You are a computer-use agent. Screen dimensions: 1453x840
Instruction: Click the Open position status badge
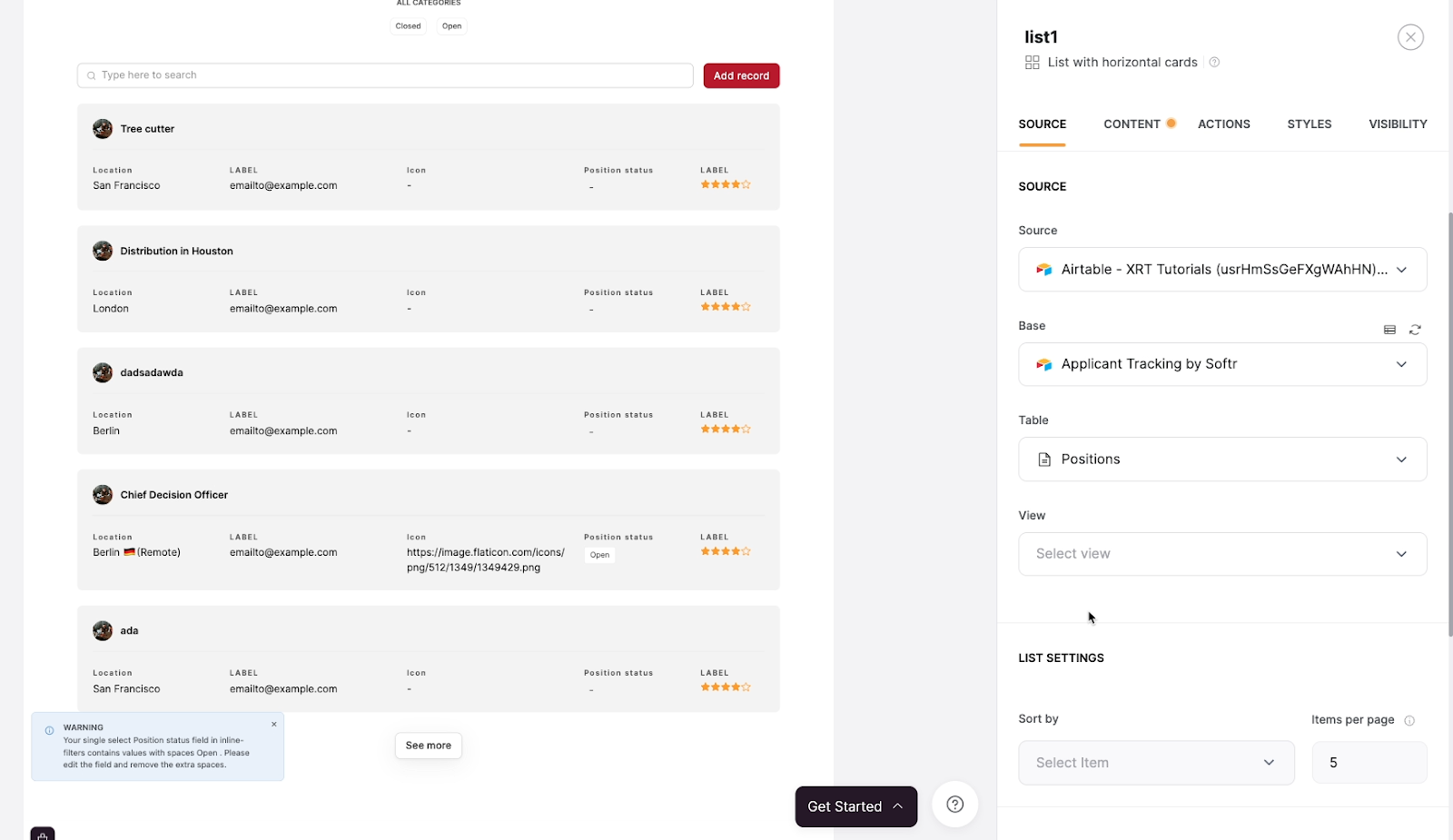(599, 555)
